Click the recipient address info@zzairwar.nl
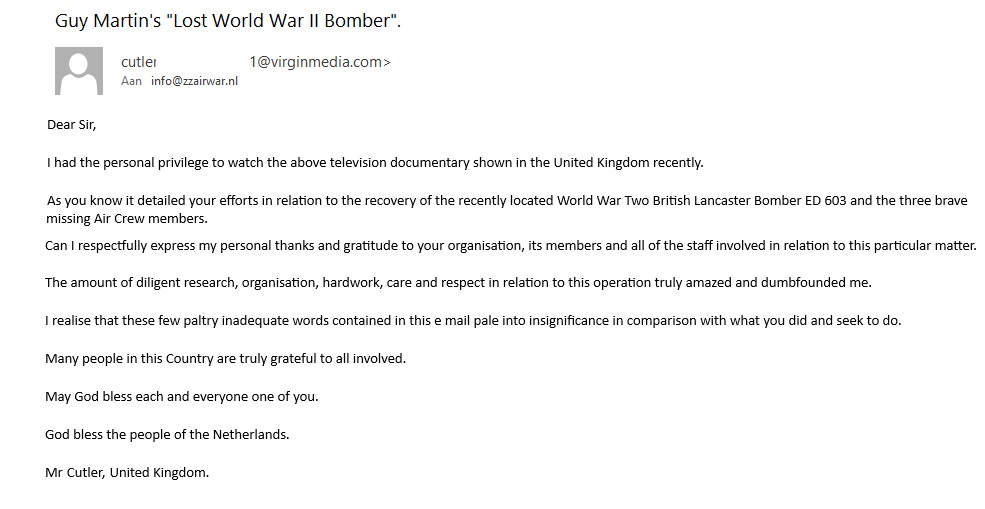 (x=195, y=82)
